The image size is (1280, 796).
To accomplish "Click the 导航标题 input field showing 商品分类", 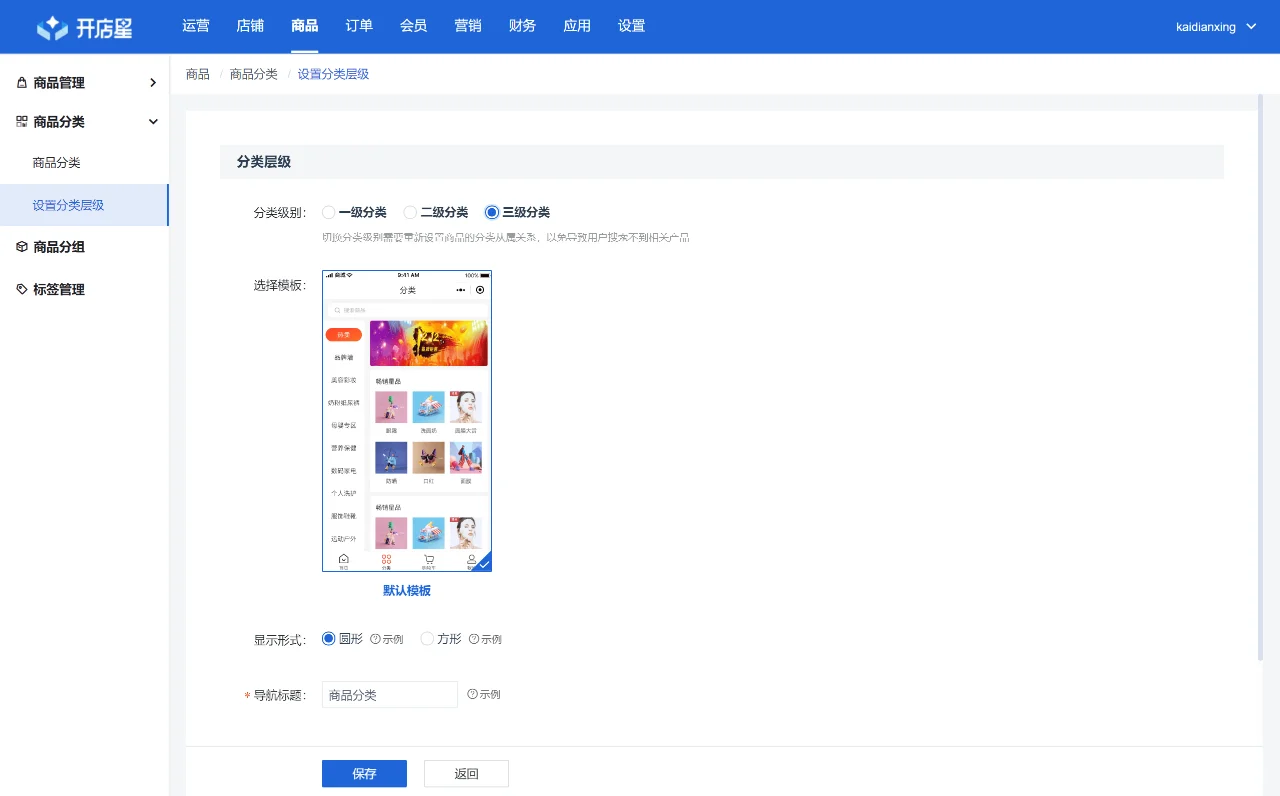I will (389, 693).
